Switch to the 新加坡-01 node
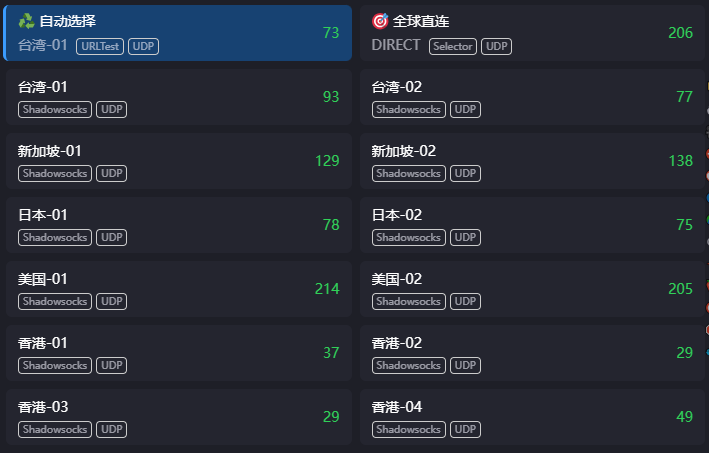 click(179, 161)
